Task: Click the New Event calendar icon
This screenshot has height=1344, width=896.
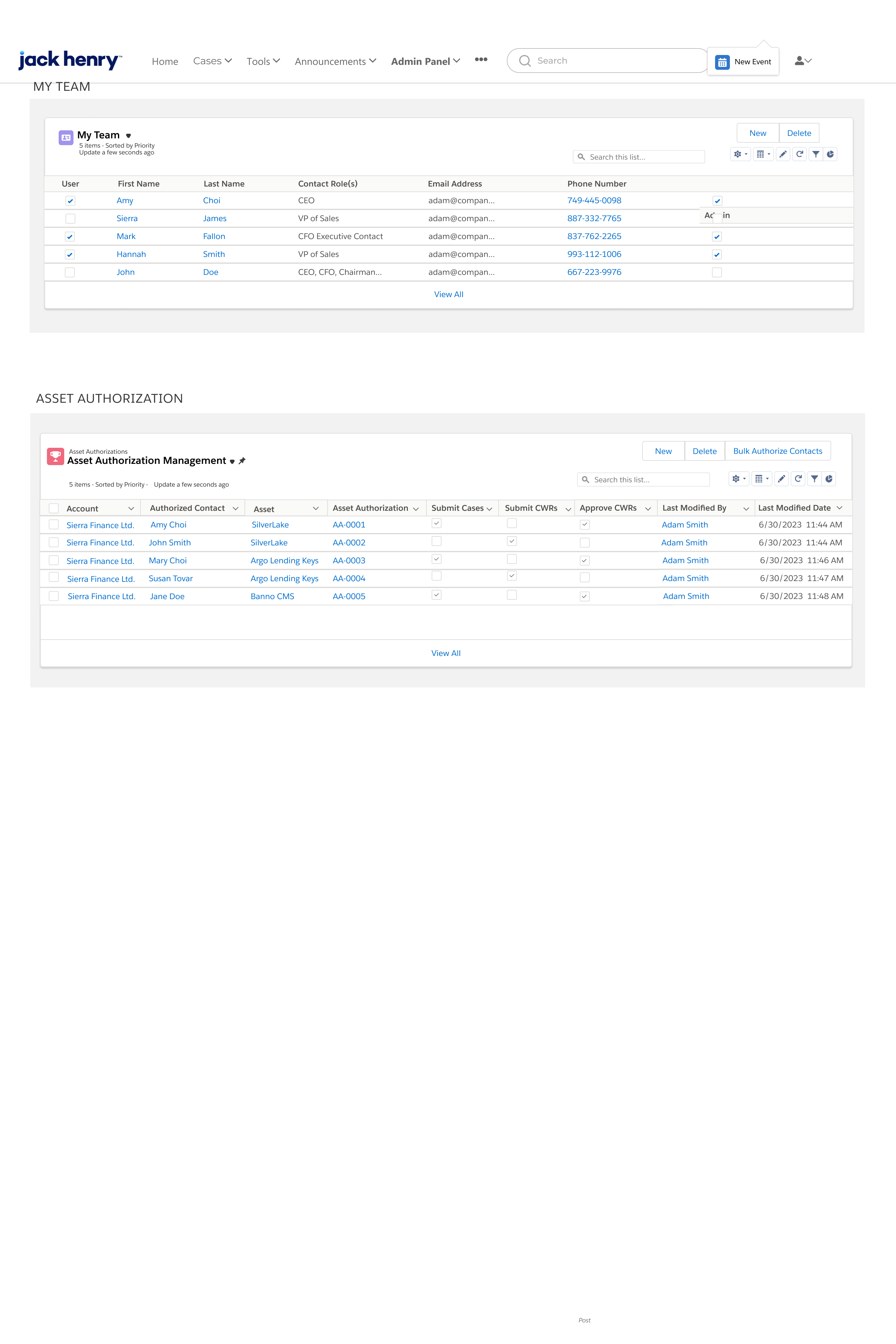Action: (x=722, y=62)
